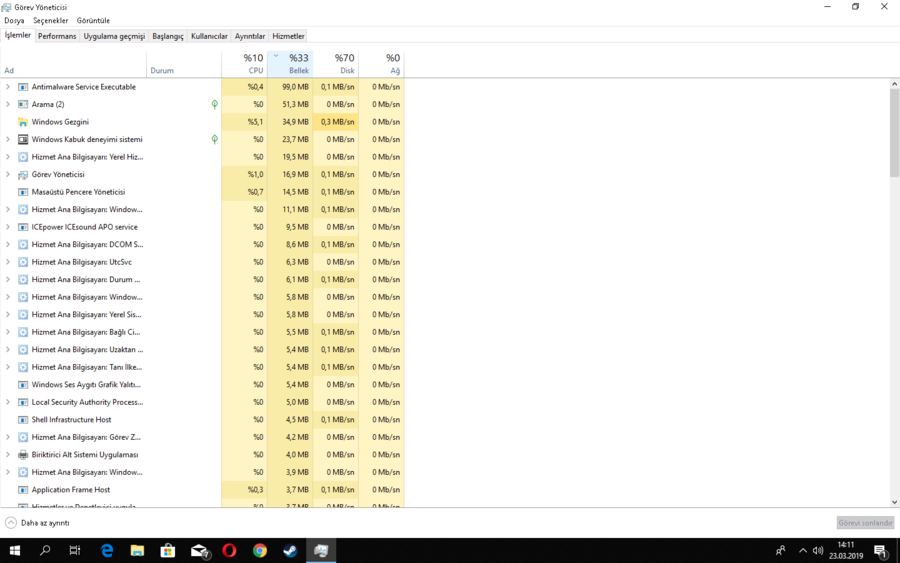Screen dimensions: 900x563
Task: Show hidden system tray icons
Action: coord(802,551)
